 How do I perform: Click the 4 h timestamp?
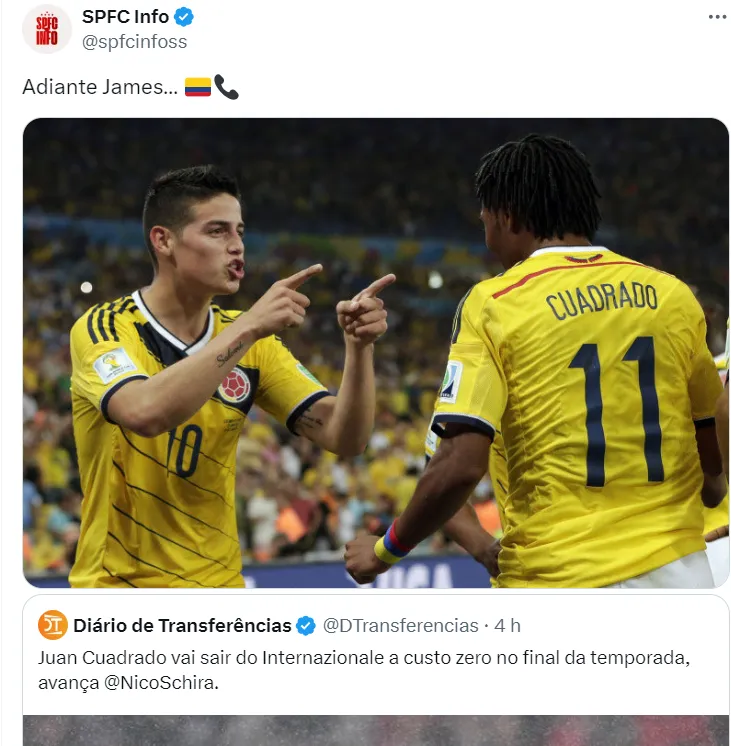pyautogui.click(x=507, y=626)
